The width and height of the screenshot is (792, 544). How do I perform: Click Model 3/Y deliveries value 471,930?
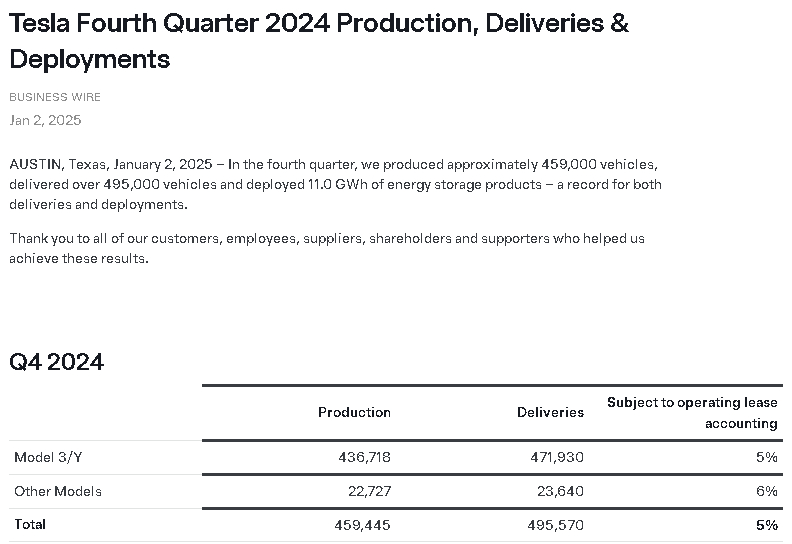(557, 457)
